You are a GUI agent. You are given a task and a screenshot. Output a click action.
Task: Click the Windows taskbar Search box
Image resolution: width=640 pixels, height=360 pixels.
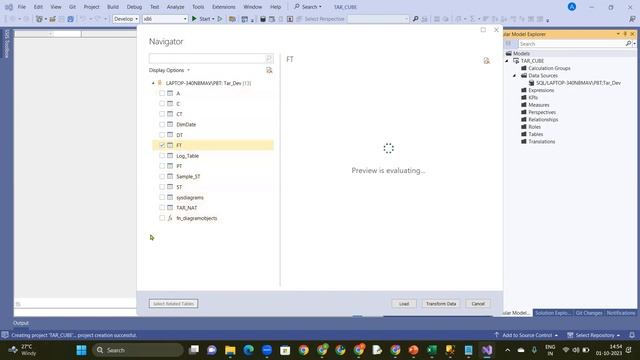point(138,350)
